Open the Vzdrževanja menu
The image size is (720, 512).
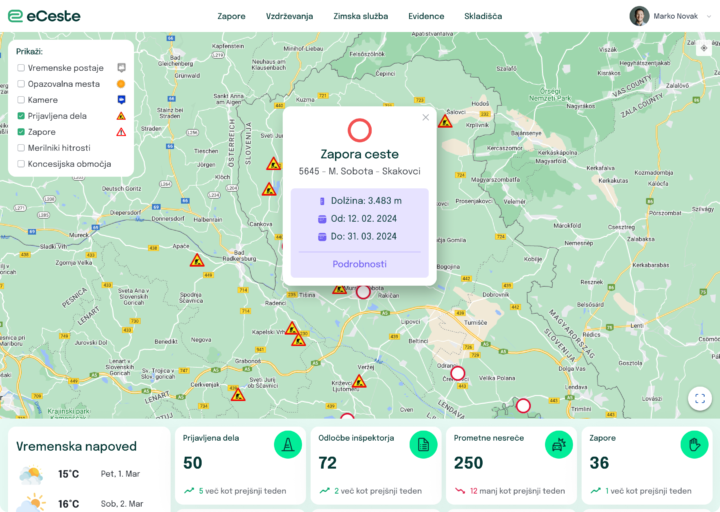click(x=289, y=16)
